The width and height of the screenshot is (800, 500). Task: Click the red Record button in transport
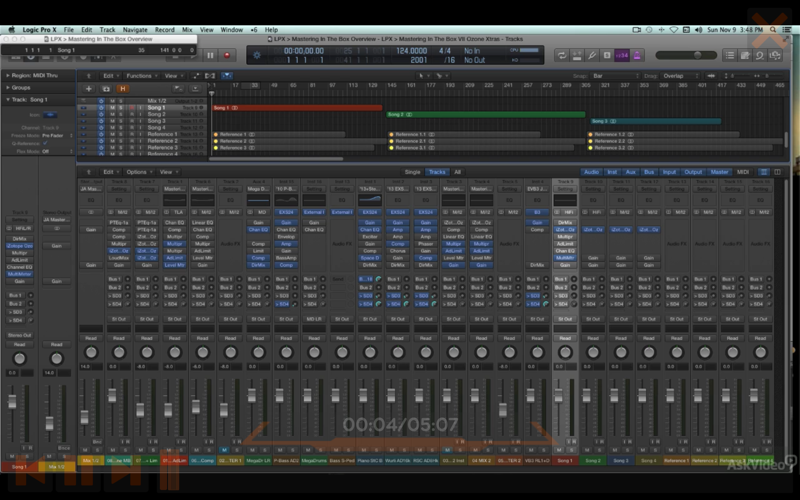pyautogui.click(x=228, y=55)
